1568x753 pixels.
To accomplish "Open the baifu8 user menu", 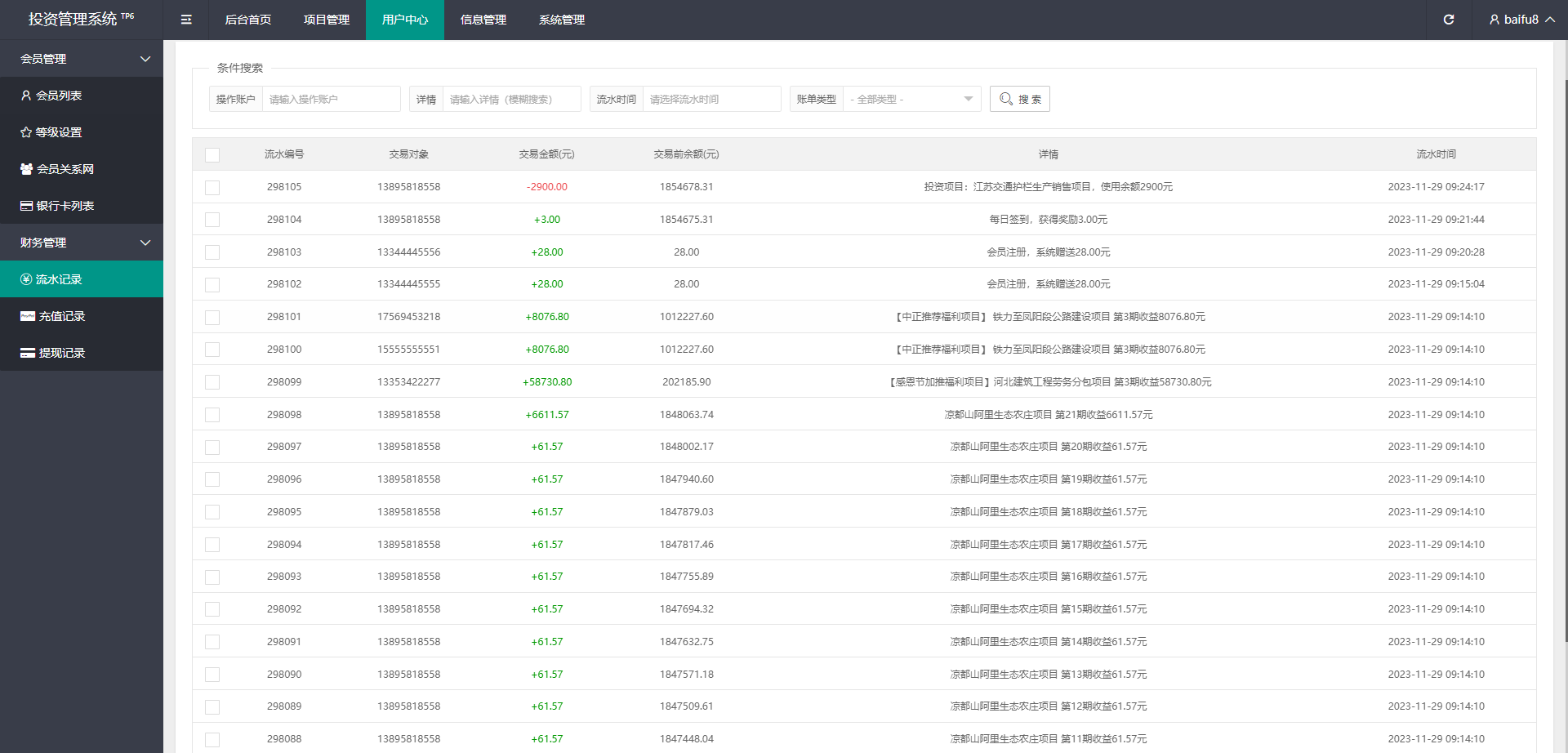I will click(x=1521, y=20).
